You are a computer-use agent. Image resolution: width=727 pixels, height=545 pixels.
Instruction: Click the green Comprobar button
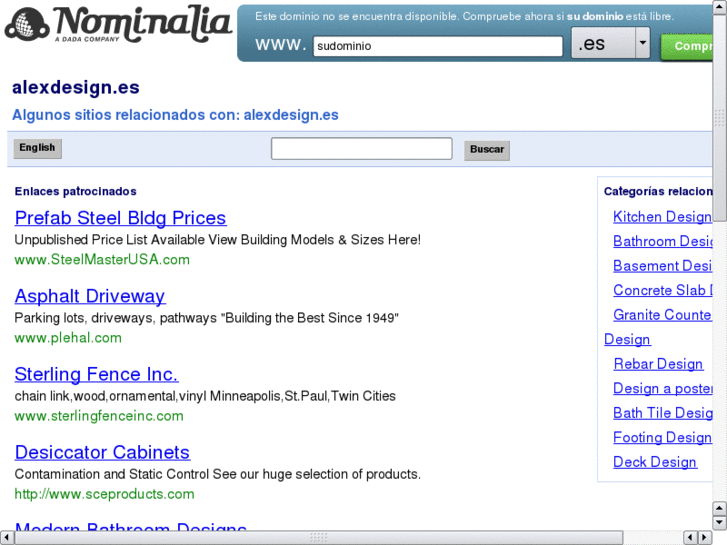687,46
